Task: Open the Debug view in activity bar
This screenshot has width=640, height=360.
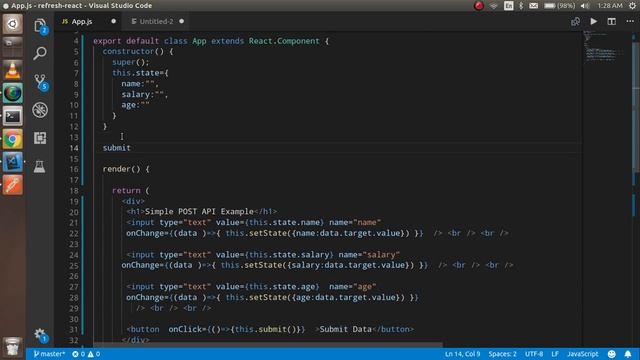Action: 40,110
